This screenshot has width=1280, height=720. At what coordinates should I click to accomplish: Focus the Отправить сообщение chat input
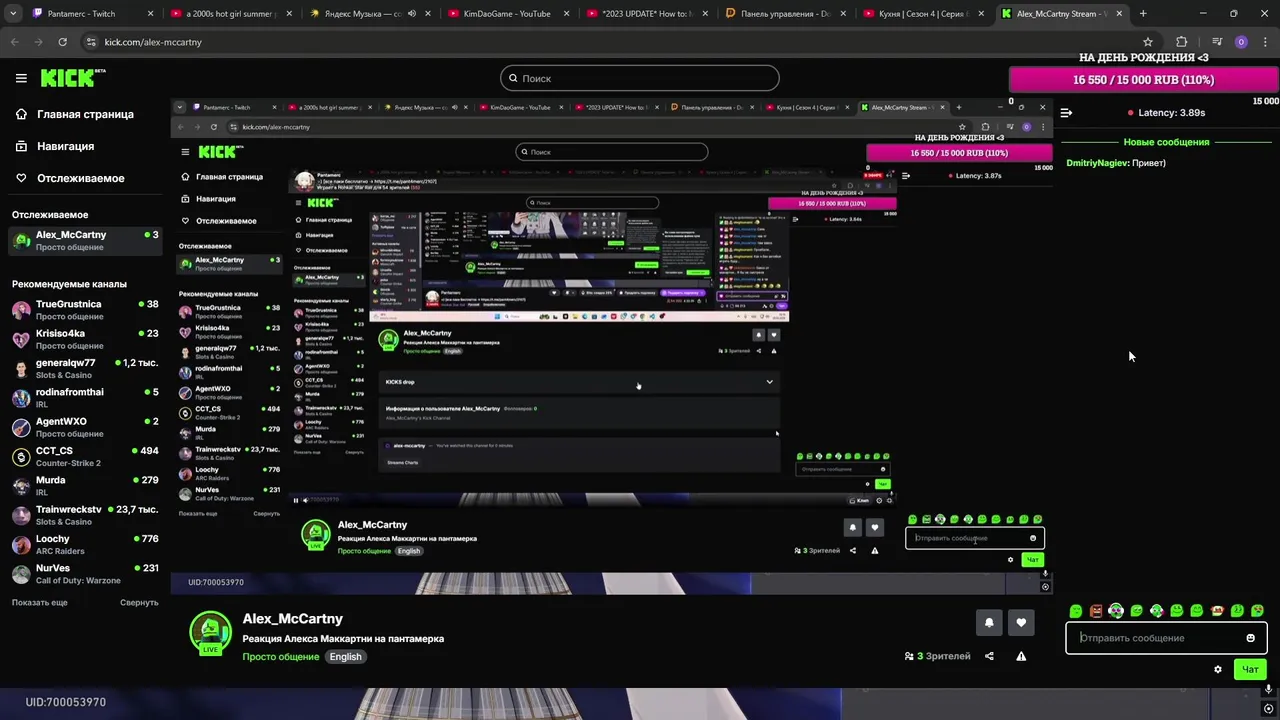pos(1166,638)
